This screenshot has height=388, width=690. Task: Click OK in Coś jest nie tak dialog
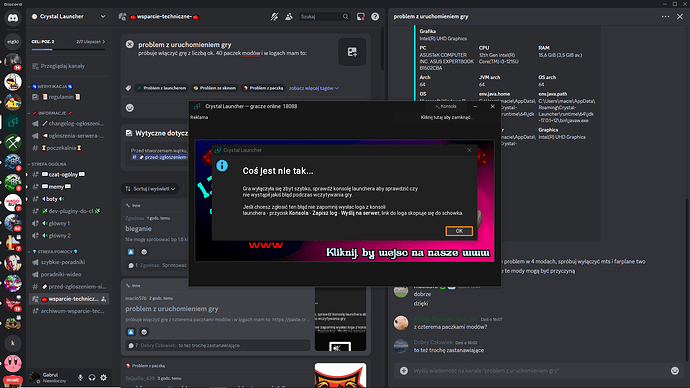click(x=459, y=231)
